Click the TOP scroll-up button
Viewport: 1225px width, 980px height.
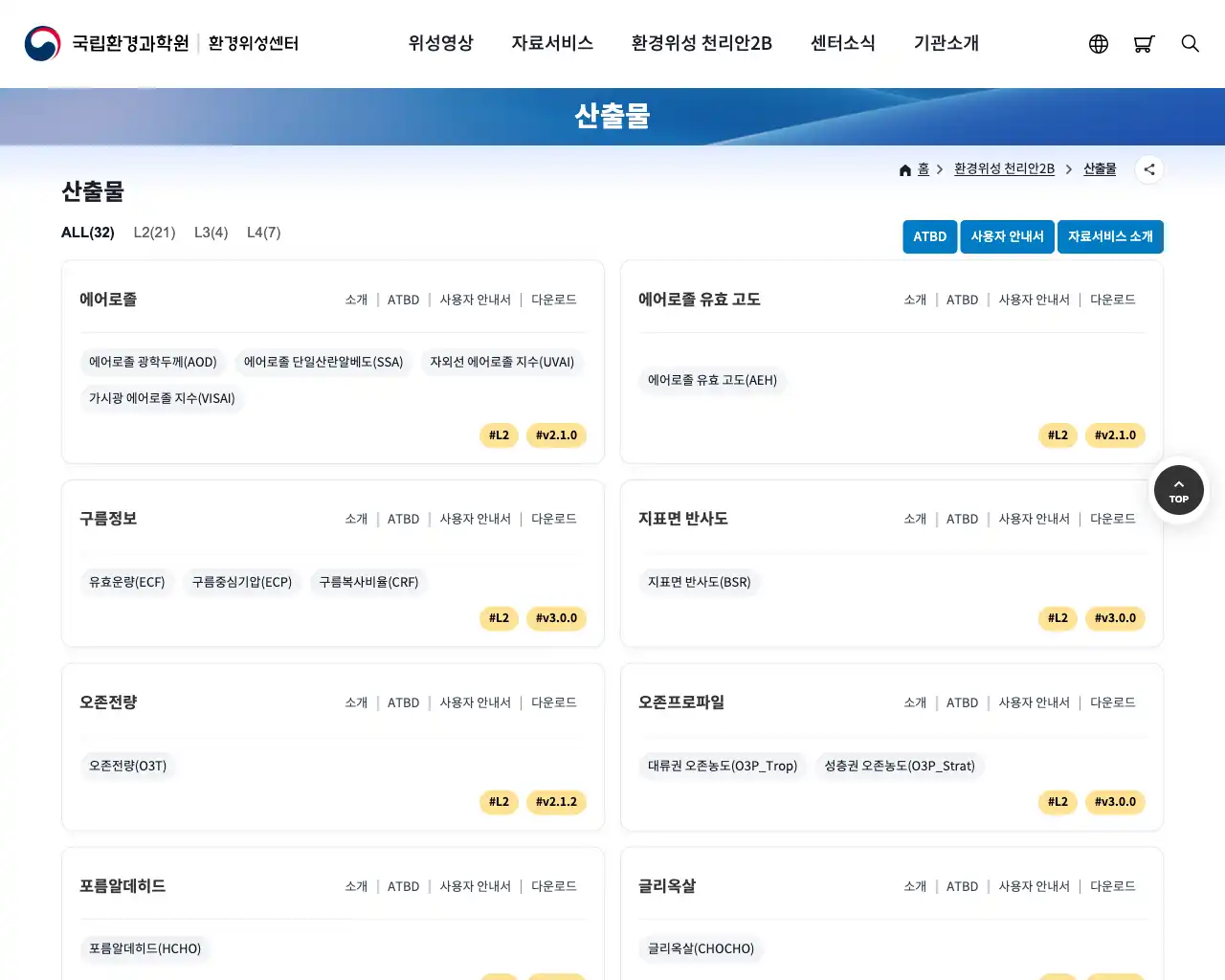1179,490
